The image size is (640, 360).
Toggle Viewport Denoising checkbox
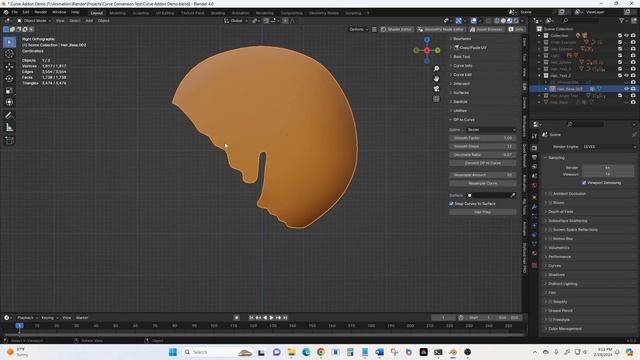click(584, 183)
